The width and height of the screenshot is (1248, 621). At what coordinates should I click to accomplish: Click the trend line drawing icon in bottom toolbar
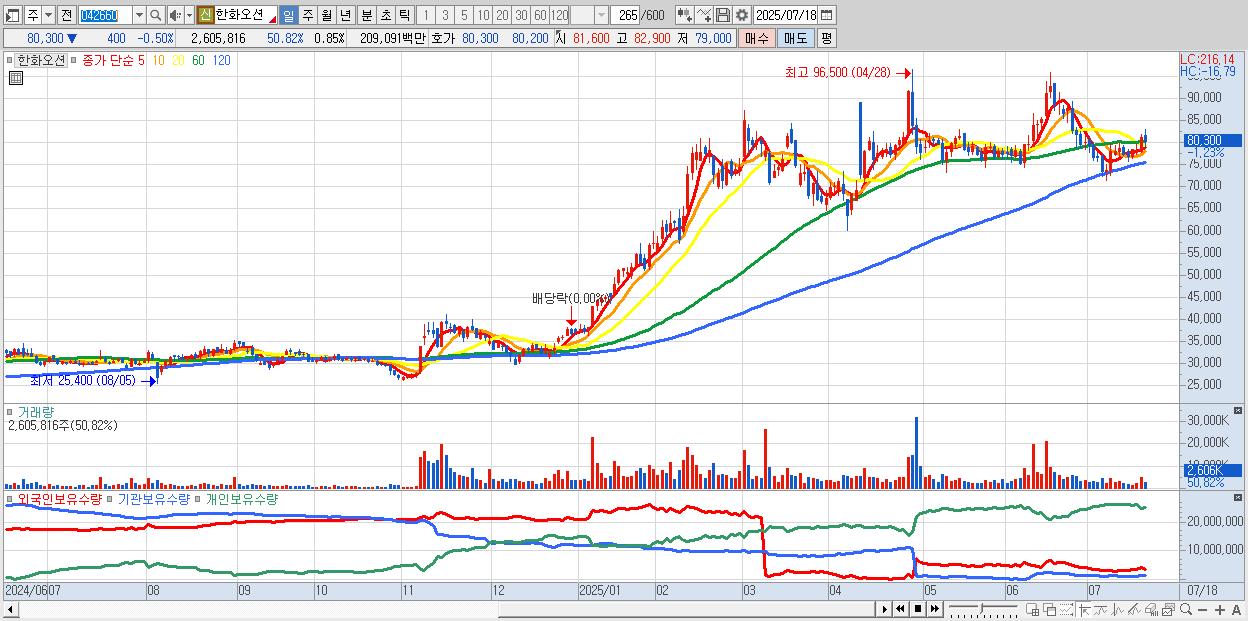(x=1101, y=610)
